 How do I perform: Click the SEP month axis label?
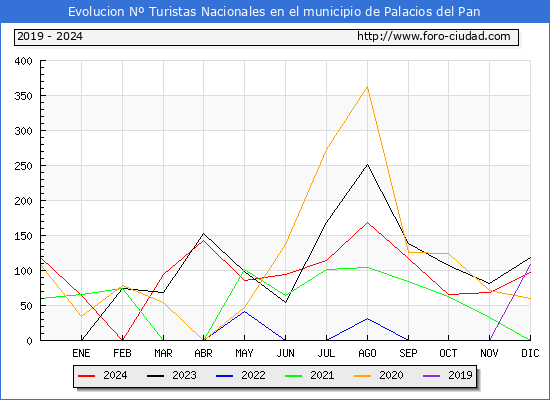[408, 353]
